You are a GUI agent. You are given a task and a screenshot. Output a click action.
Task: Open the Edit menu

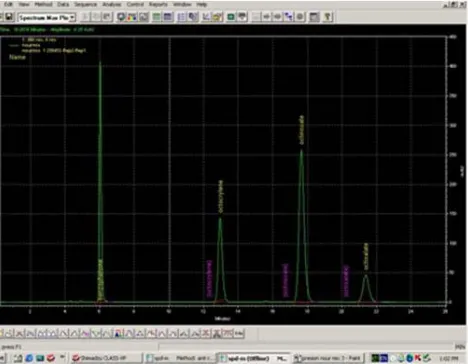point(8,4)
